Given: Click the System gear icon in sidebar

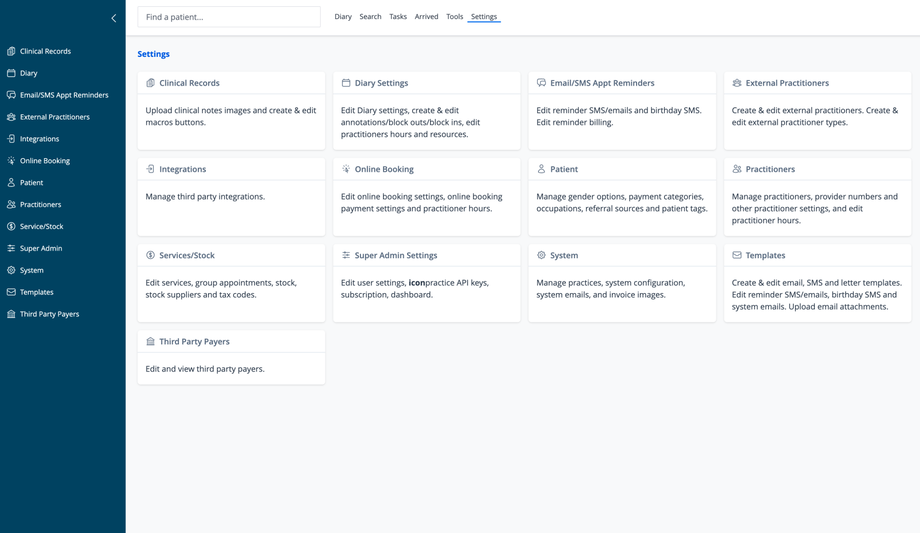Looking at the screenshot, I should (x=11, y=270).
